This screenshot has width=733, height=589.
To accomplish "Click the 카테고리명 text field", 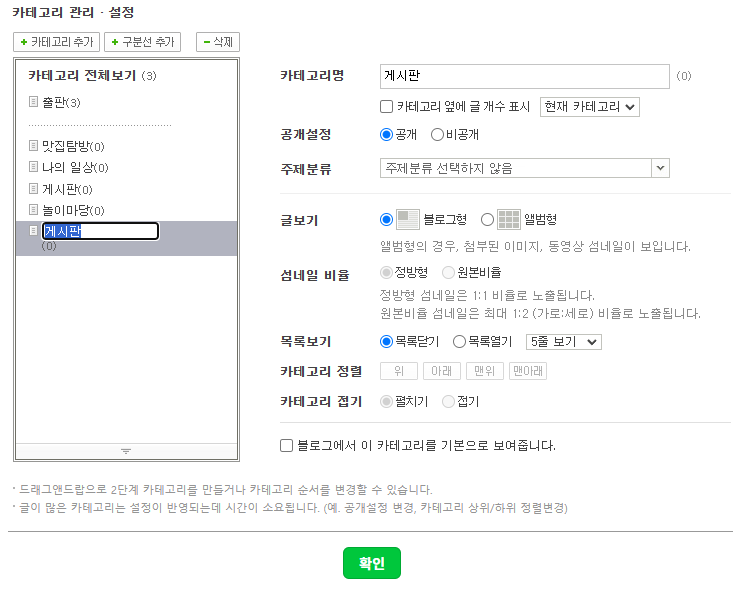I will 525,76.
